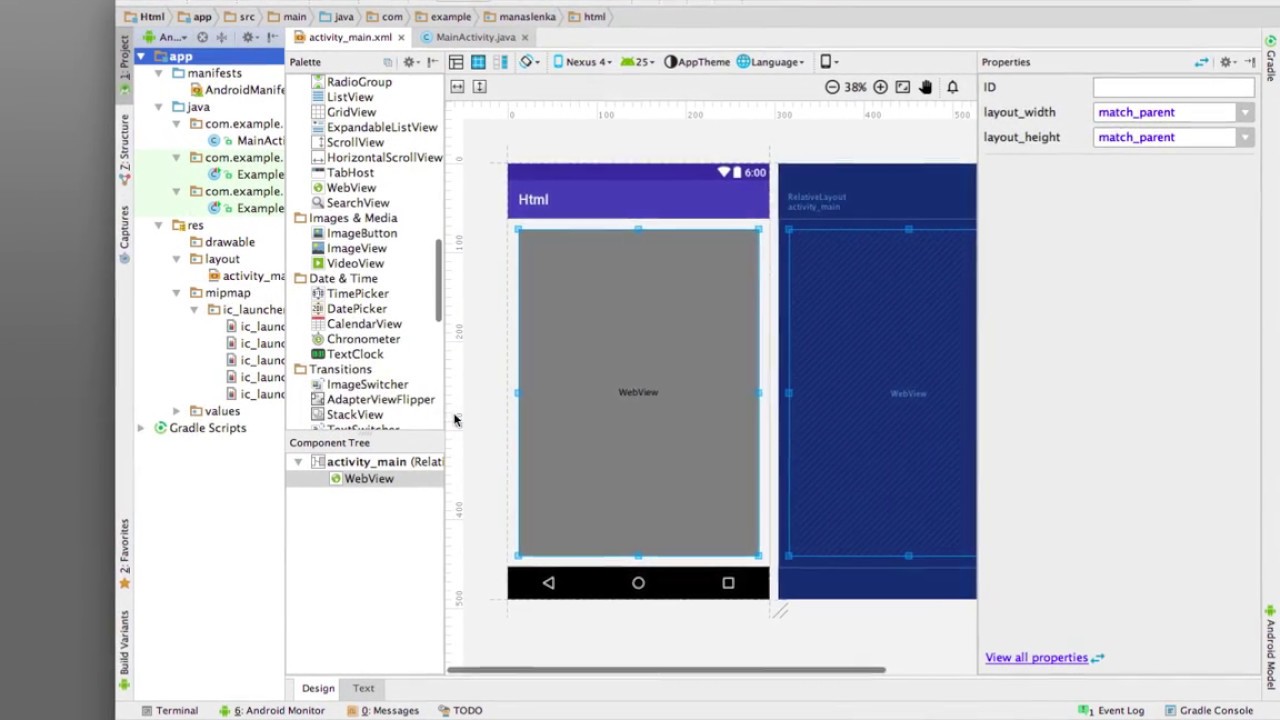This screenshot has width=1280, height=720.
Task: Click the Palette vertical scrollbar
Action: [x=438, y=281]
